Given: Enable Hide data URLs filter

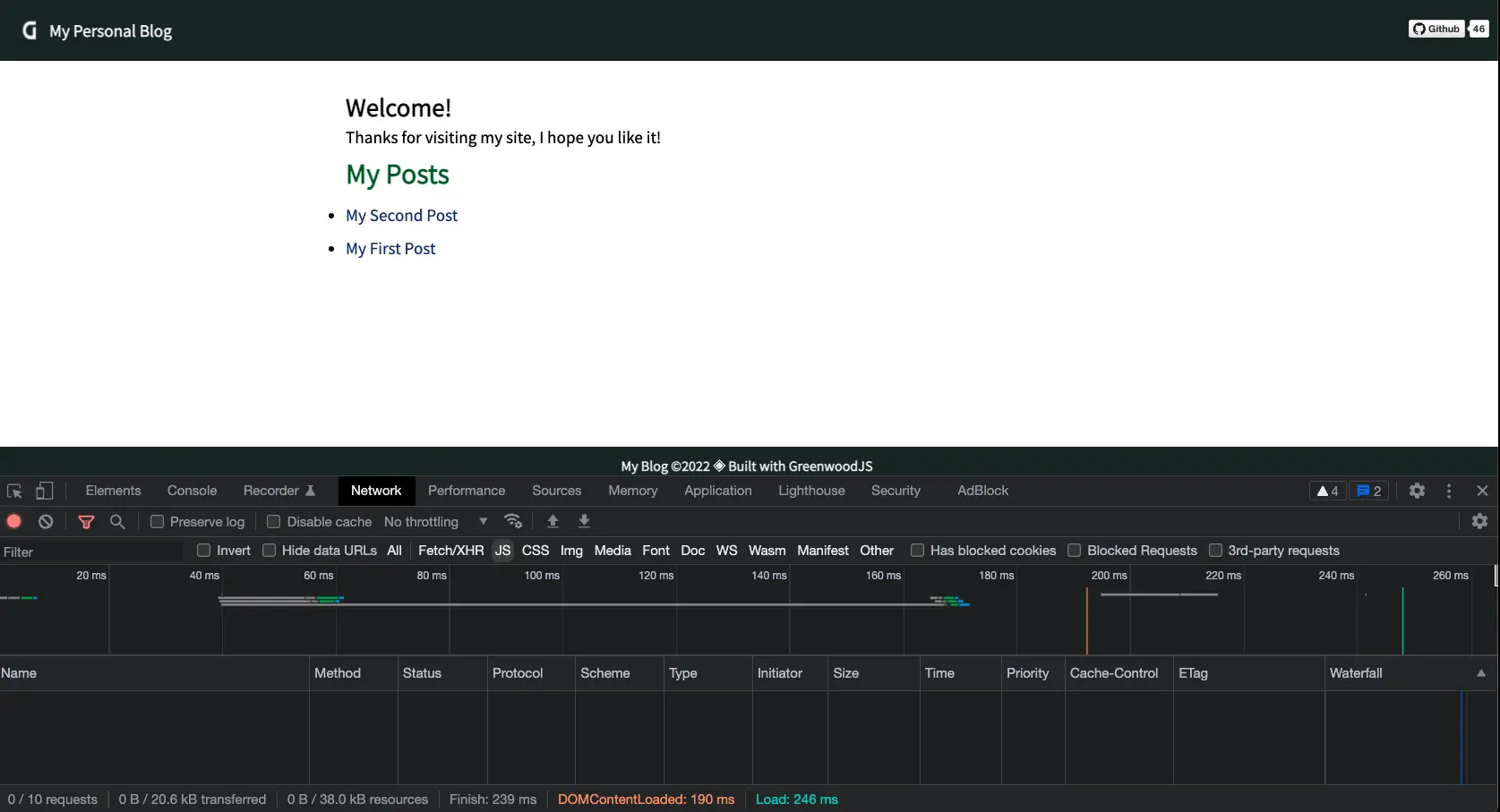Looking at the screenshot, I should (x=269, y=551).
